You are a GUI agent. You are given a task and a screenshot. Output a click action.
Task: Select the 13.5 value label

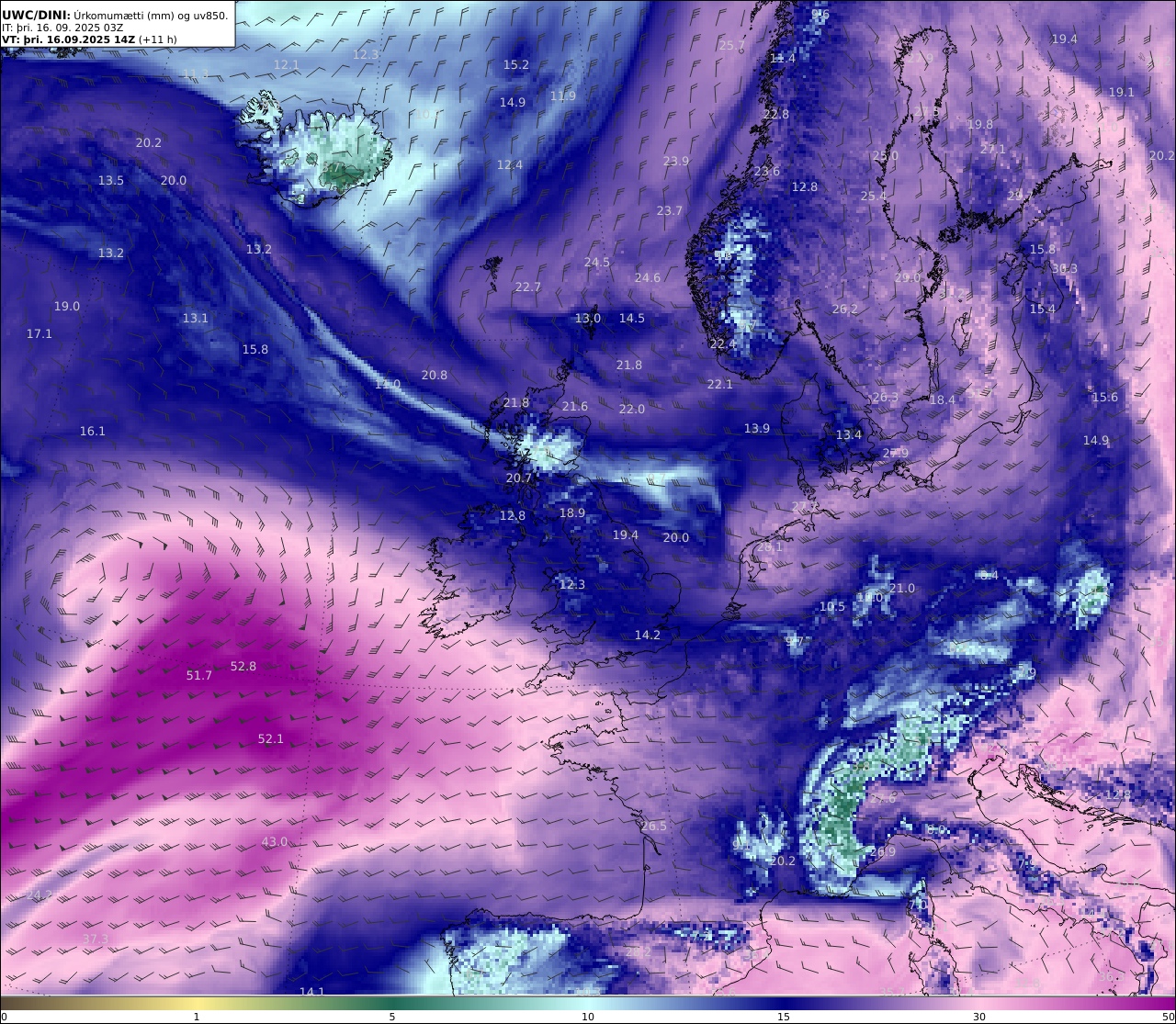[111, 181]
